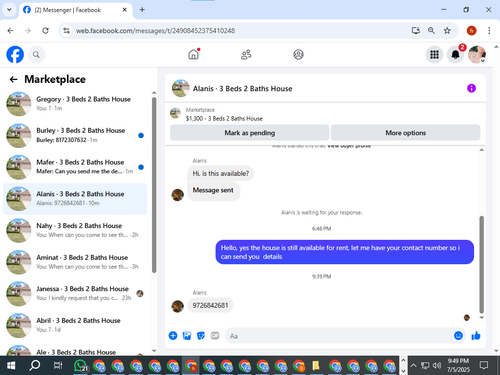Open the Facebook menu grid icon
Viewport: 500px width, 375px height.
[x=434, y=54]
